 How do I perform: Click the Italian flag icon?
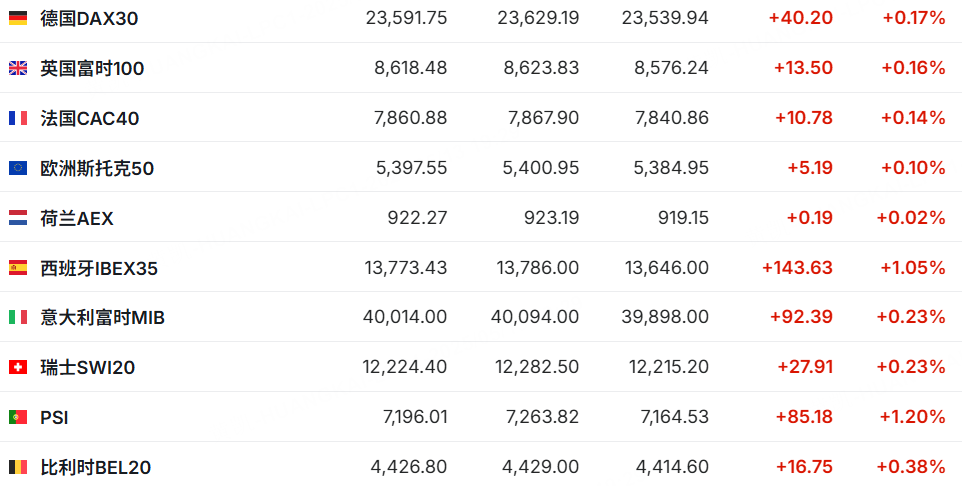tap(18, 317)
